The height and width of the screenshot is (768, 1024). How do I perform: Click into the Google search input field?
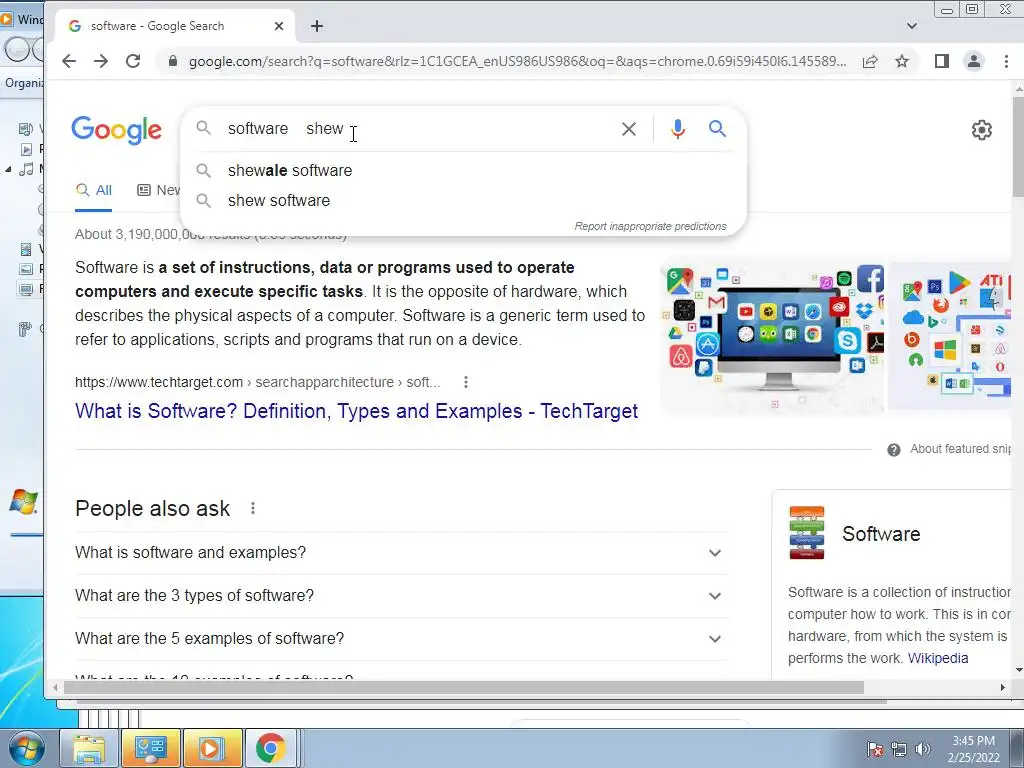click(418, 129)
